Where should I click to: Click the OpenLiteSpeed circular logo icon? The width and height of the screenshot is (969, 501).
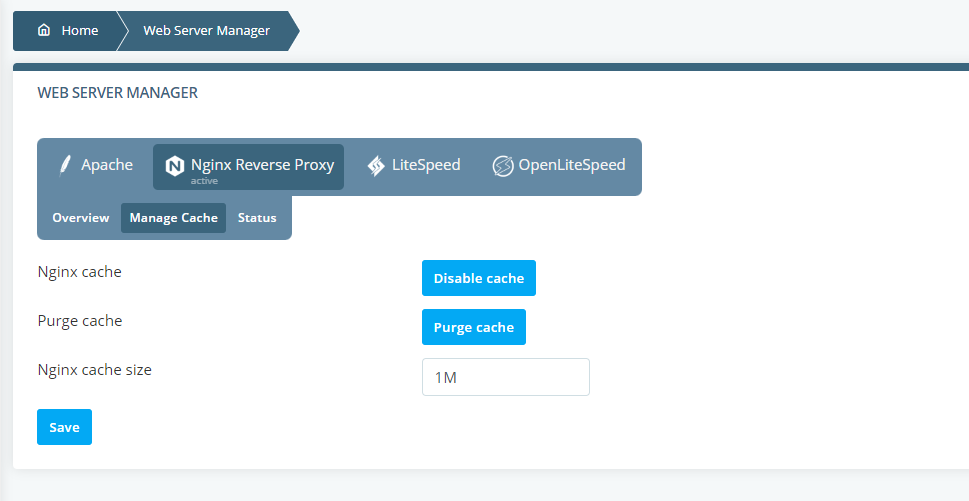tap(503, 166)
